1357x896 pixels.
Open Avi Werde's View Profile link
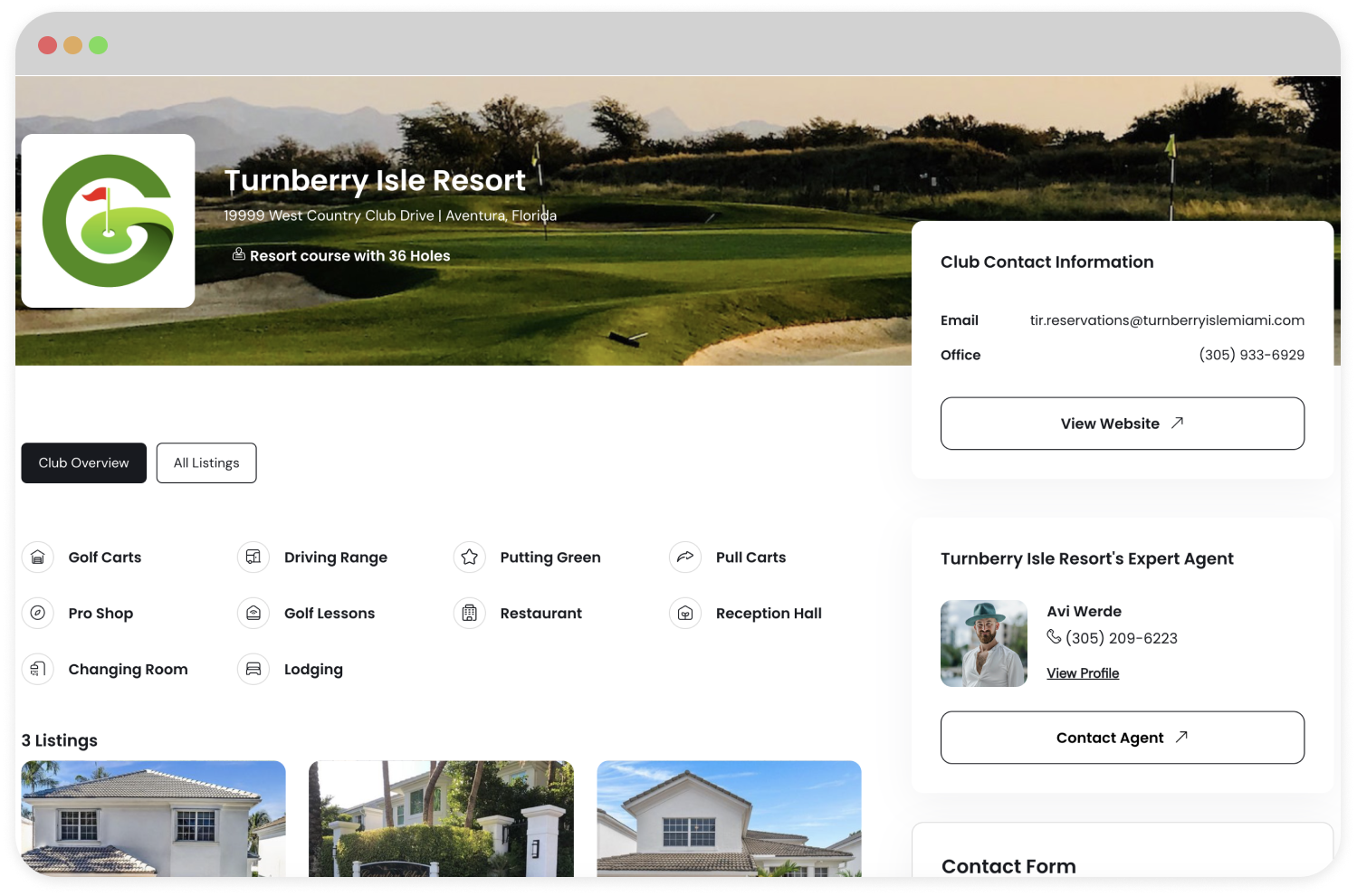coord(1083,673)
